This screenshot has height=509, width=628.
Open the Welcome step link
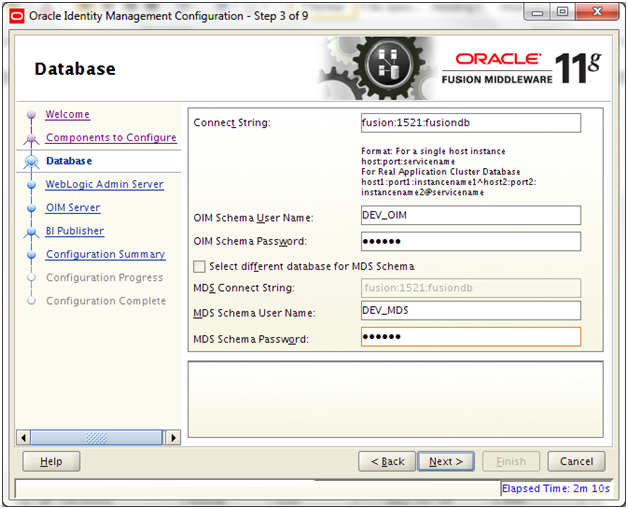[x=67, y=115]
